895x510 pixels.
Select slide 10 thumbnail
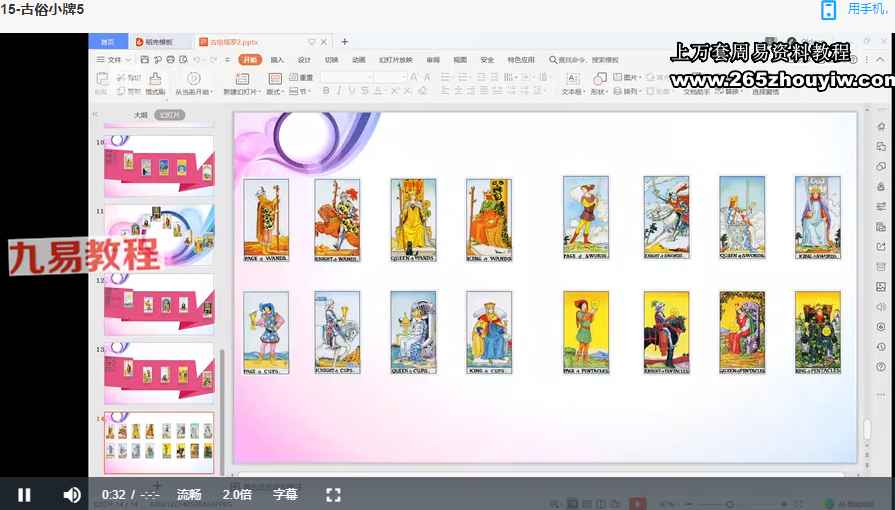(159, 165)
